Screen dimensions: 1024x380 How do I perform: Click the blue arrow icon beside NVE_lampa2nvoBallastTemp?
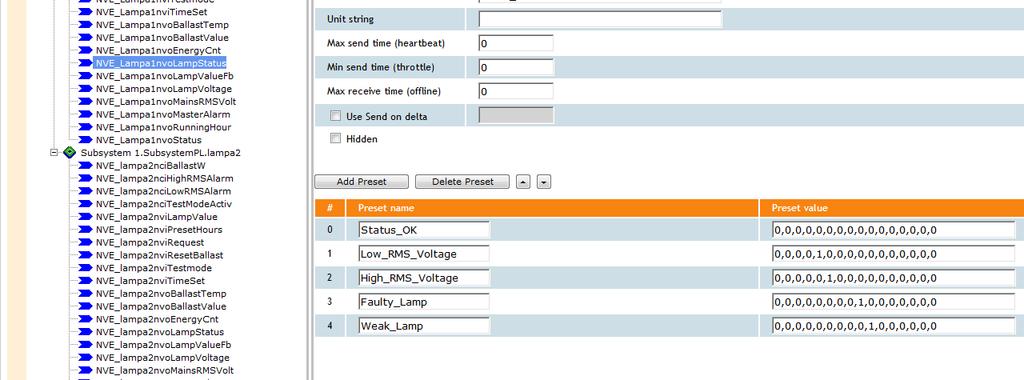click(85, 294)
